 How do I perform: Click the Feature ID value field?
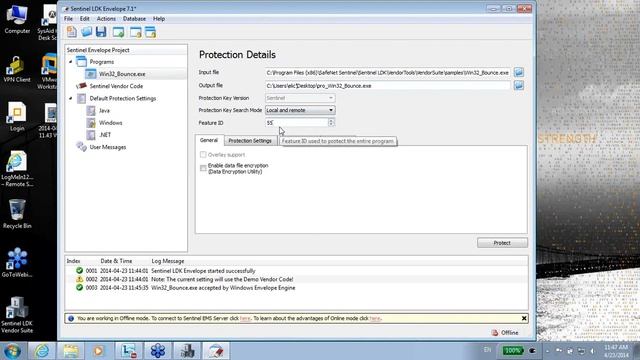[297, 122]
